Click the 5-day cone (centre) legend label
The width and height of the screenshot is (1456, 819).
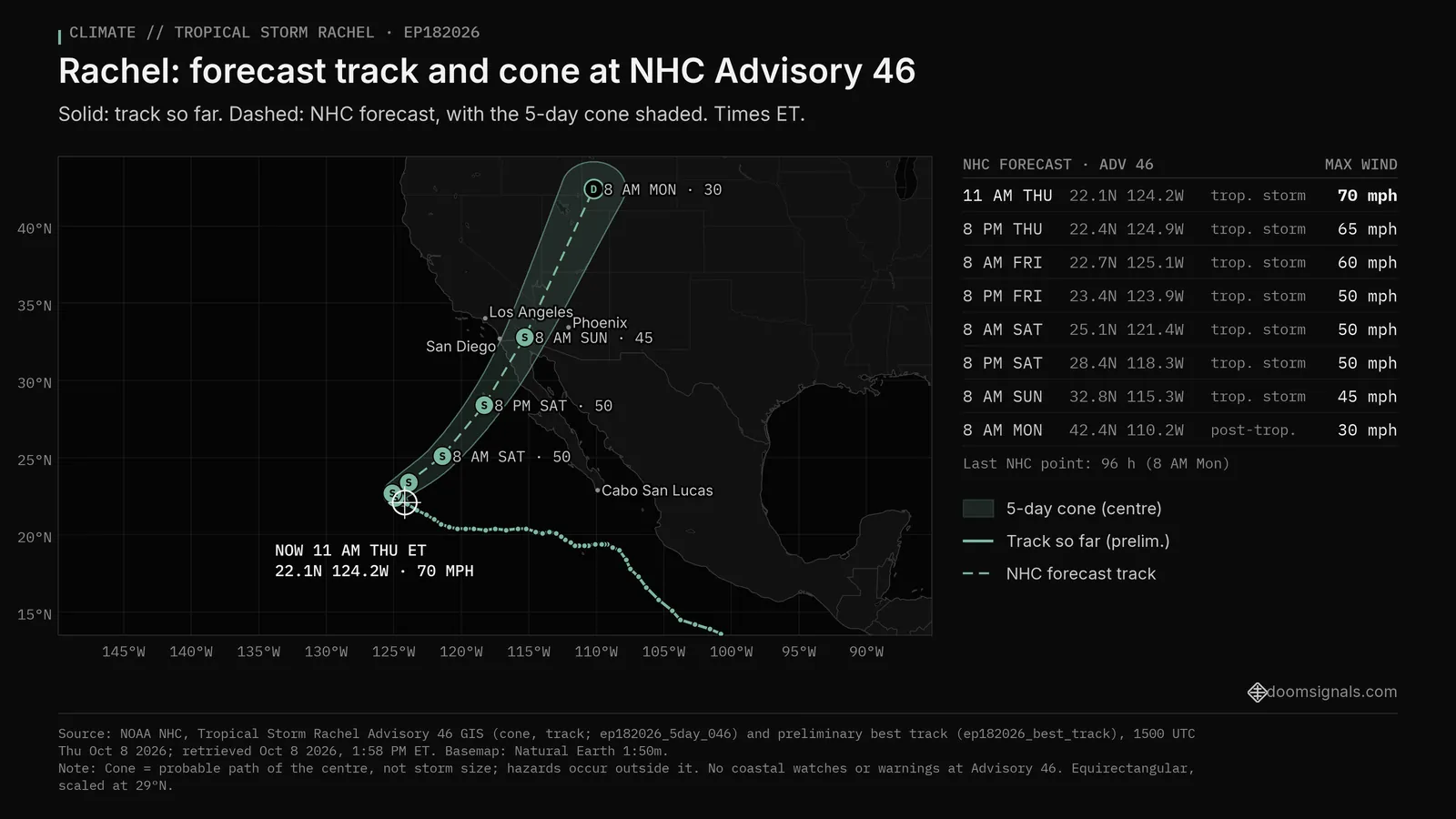click(x=1084, y=509)
